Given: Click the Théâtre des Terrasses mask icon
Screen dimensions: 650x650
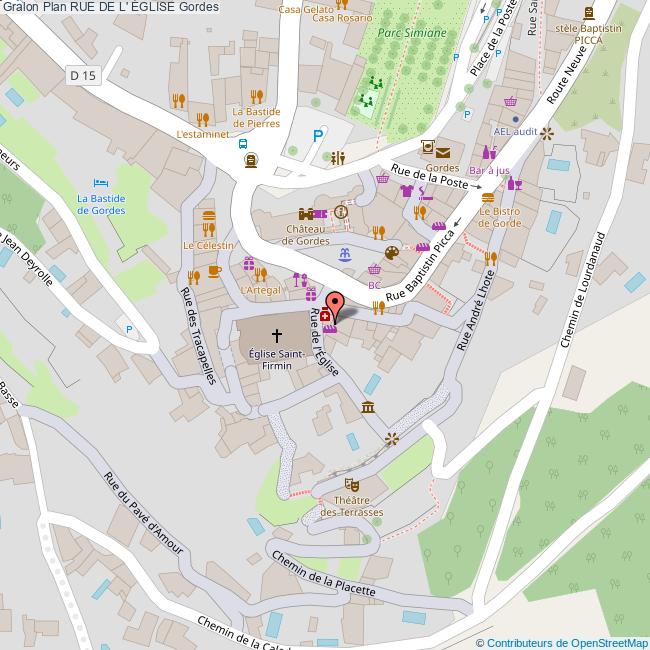Looking at the screenshot, I should pos(350,483).
